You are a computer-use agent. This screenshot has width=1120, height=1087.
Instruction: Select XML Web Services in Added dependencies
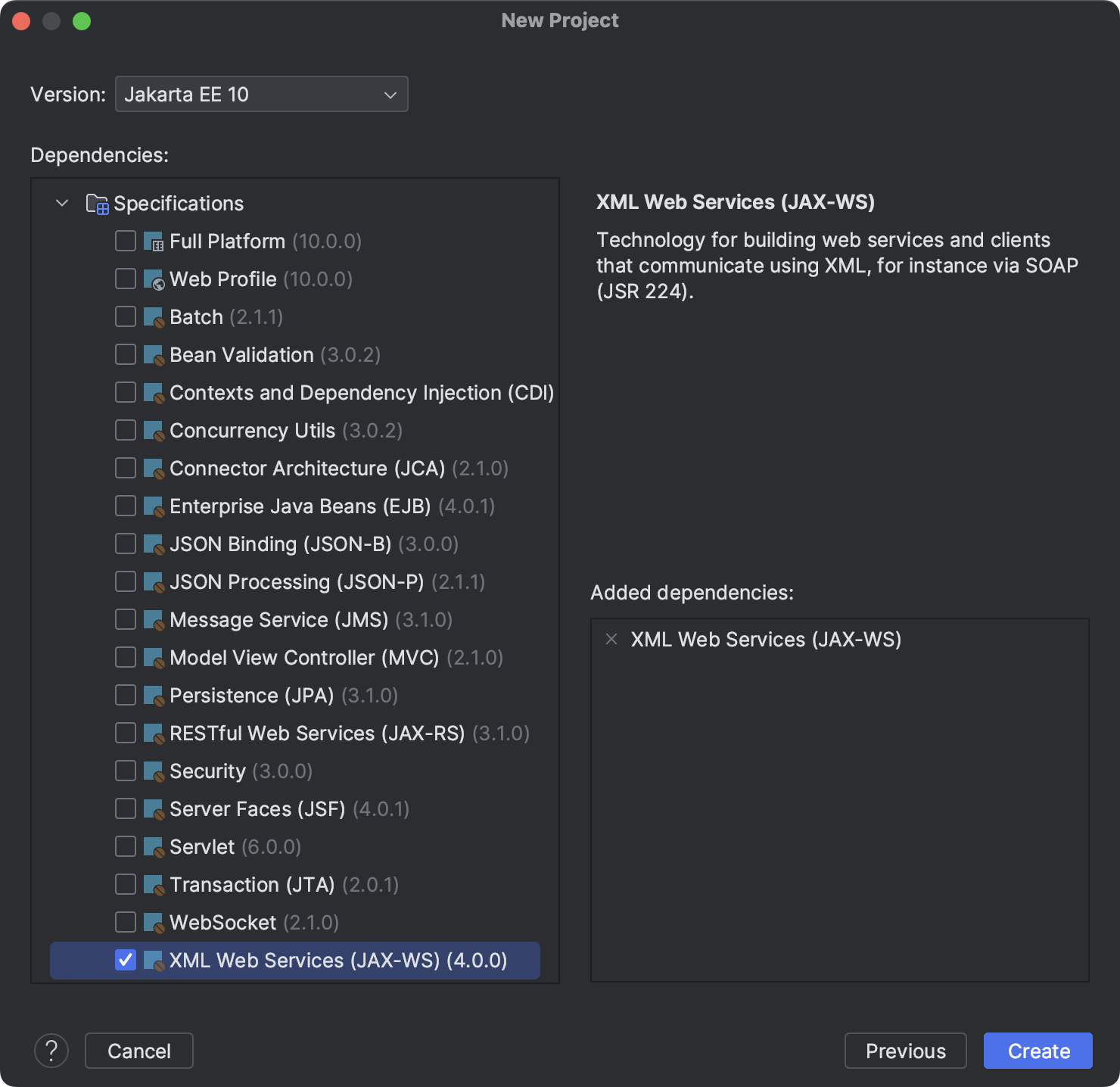[x=767, y=640]
